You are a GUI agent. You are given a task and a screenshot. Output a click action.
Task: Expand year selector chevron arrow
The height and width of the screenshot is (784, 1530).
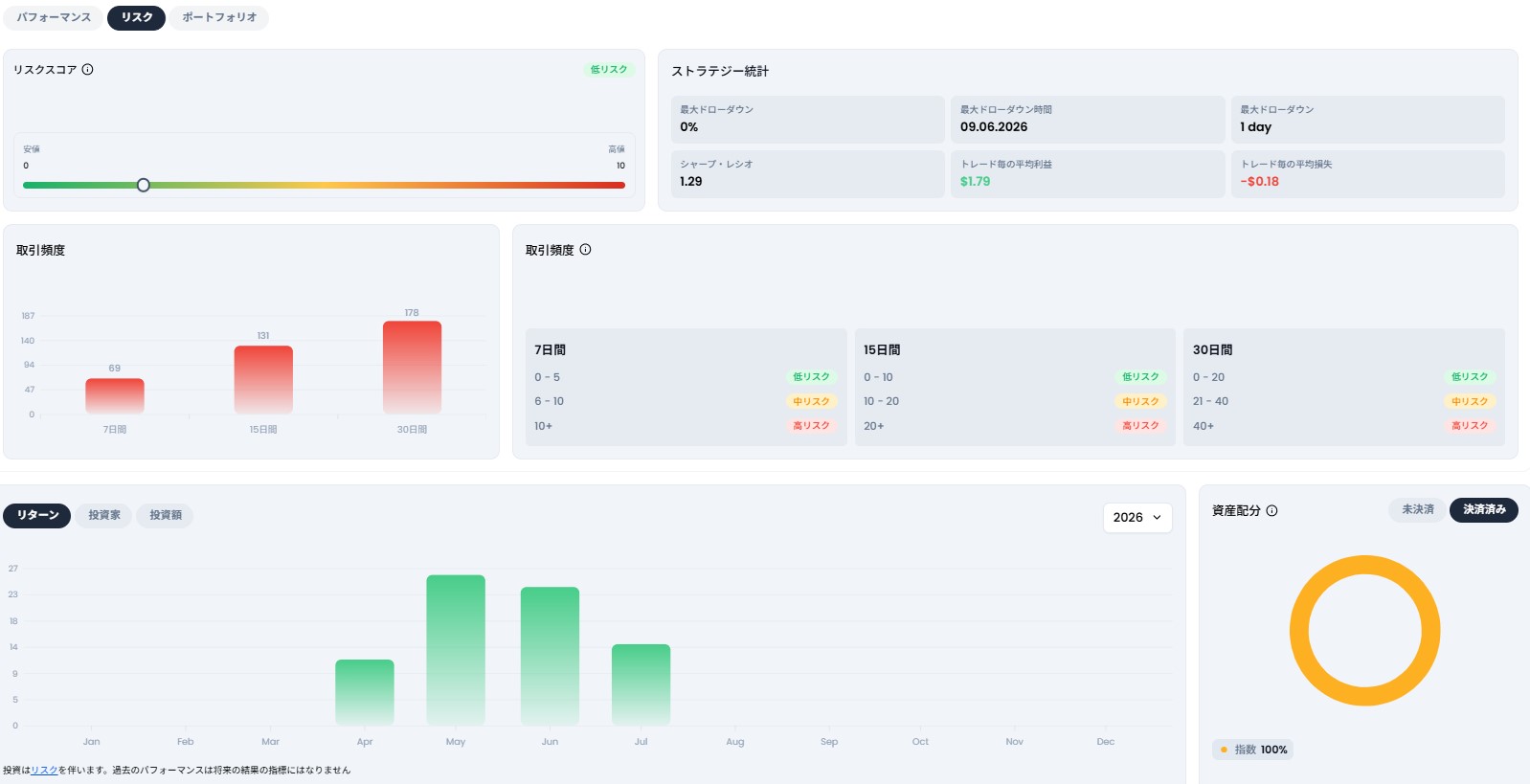pos(1157,517)
